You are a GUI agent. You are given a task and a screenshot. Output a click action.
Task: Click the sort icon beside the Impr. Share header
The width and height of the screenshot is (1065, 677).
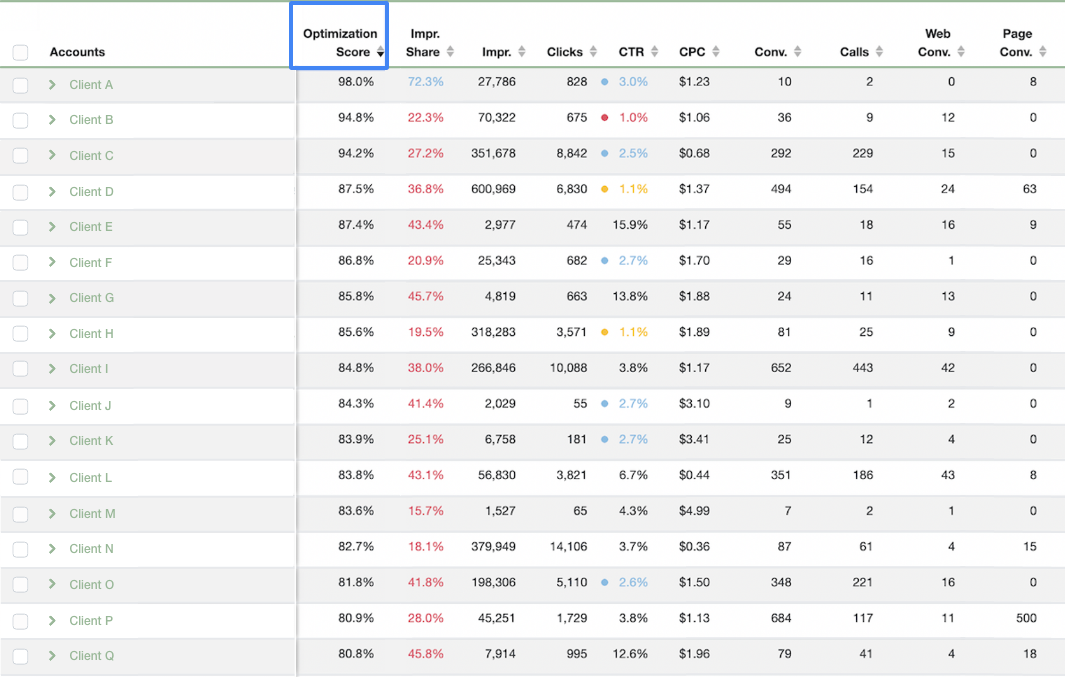click(x=448, y=52)
